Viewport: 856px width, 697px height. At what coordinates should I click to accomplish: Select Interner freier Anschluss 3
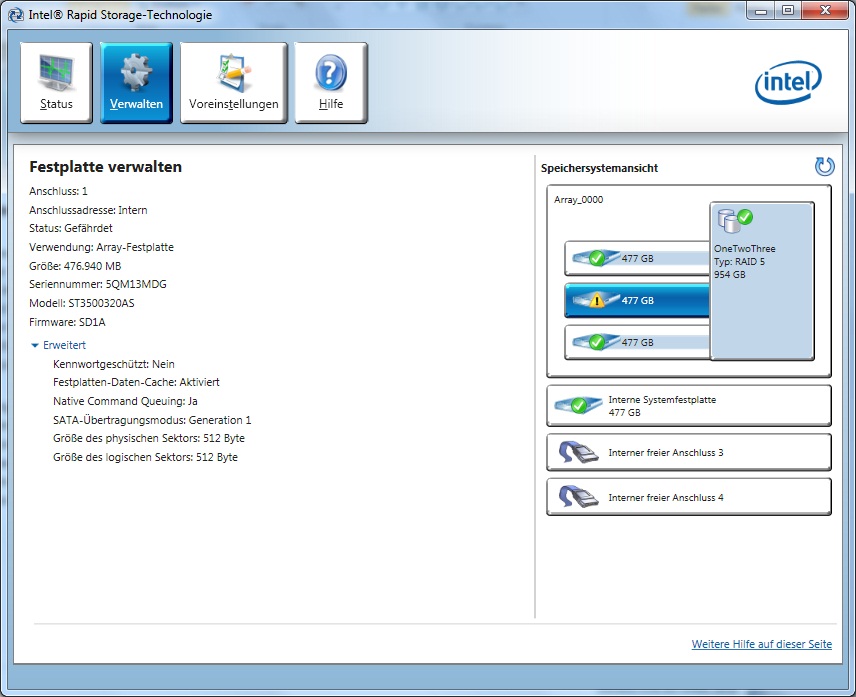click(x=689, y=452)
